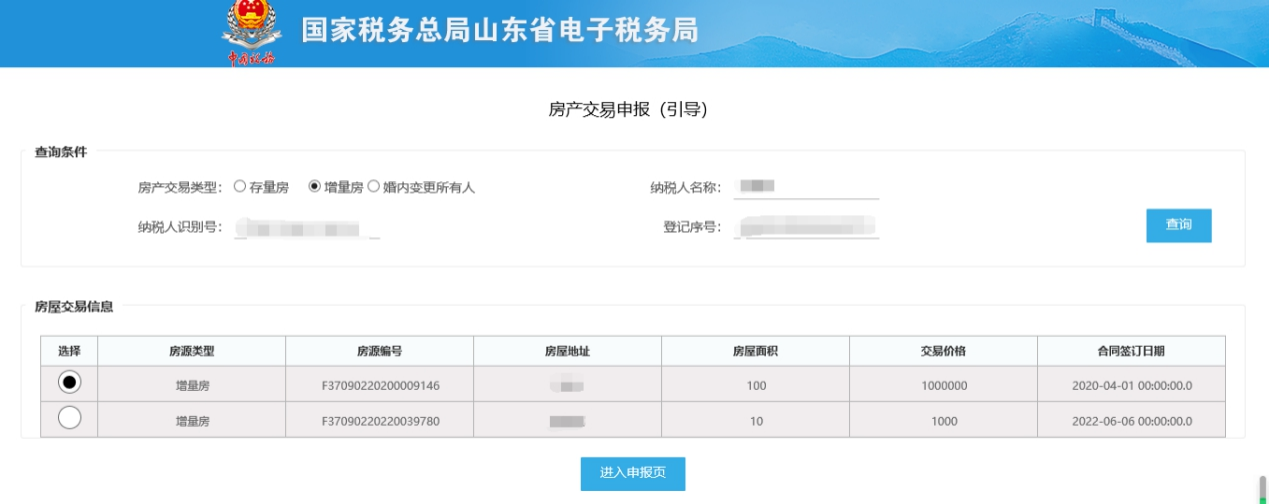Choose the 婚内变更所有人 radio option
The height and width of the screenshot is (504, 1269).
[374, 187]
